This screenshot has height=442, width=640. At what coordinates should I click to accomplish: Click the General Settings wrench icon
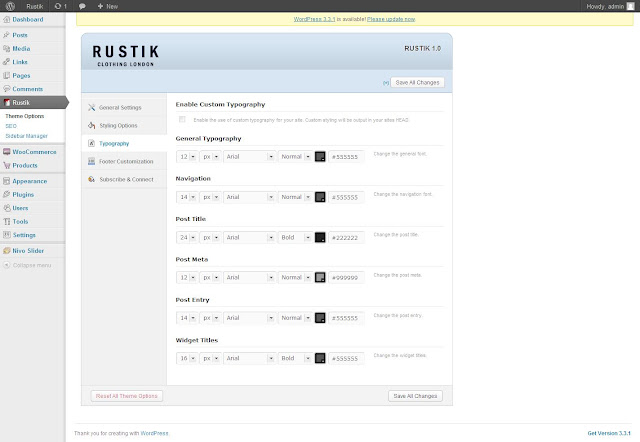tap(91, 107)
